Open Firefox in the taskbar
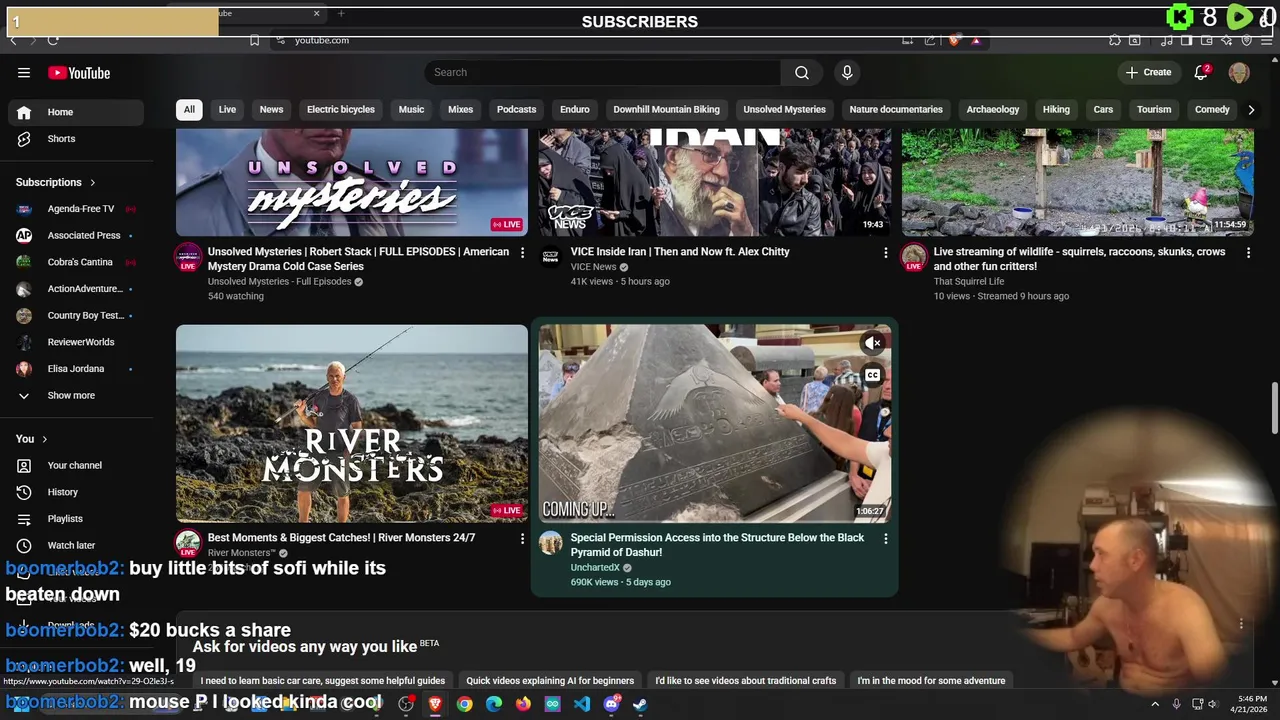 523,704
